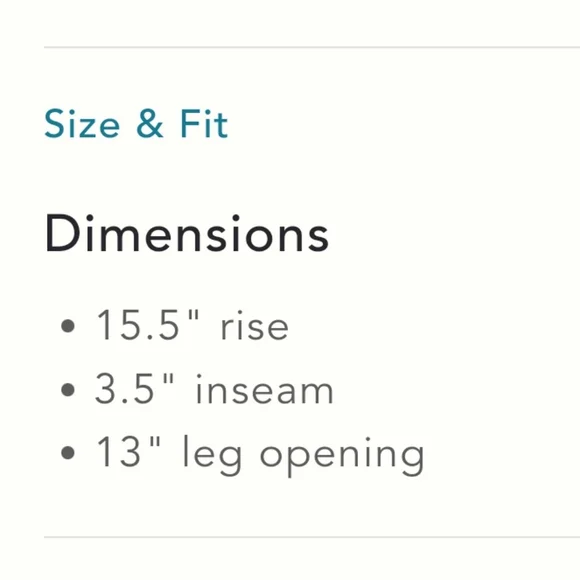The image size is (580, 580).
Task: Click the word "Size" in the teal header
Action: point(82,124)
